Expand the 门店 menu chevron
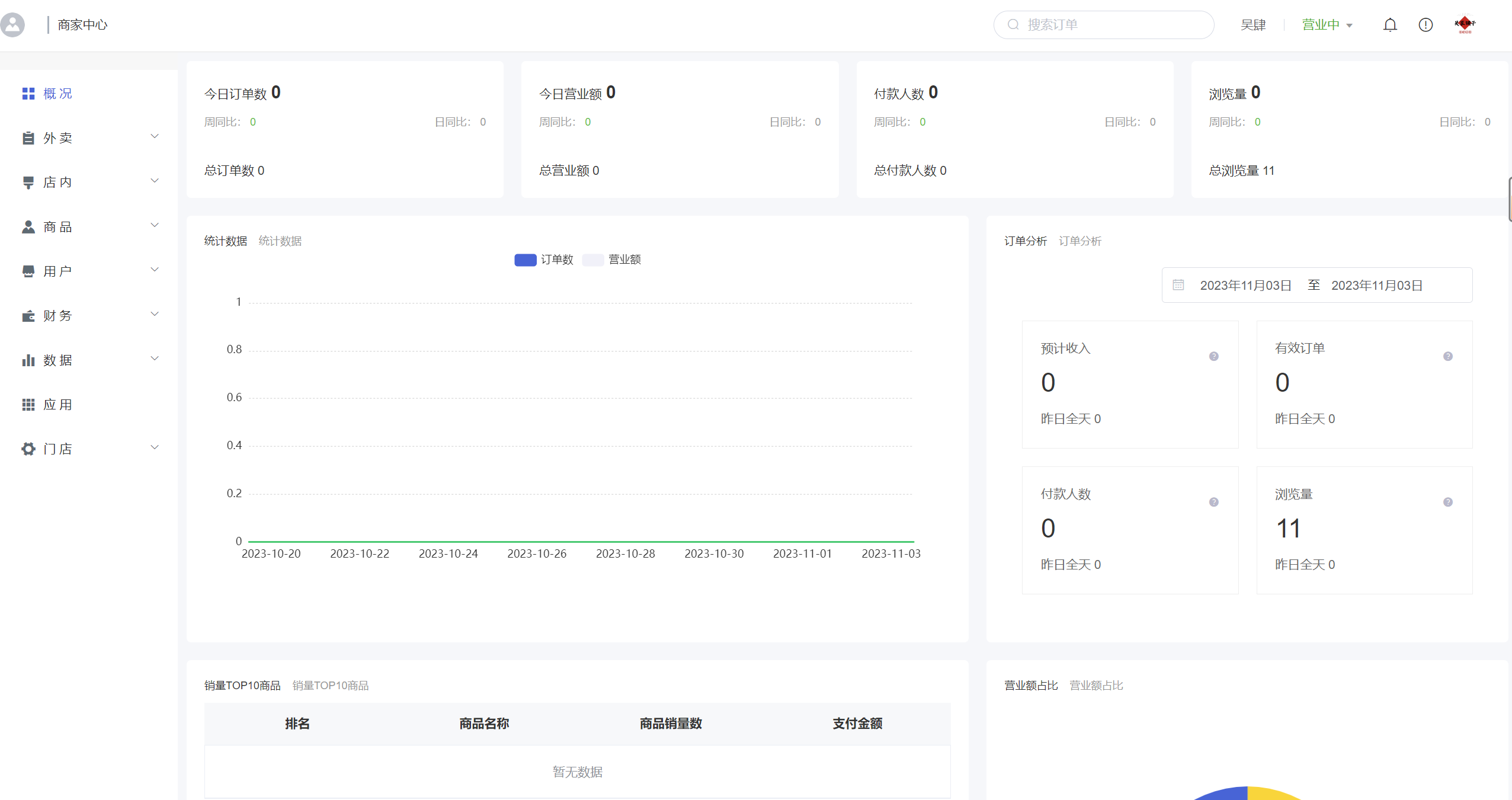The height and width of the screenshot is (800, 1512). click(155, 447)
